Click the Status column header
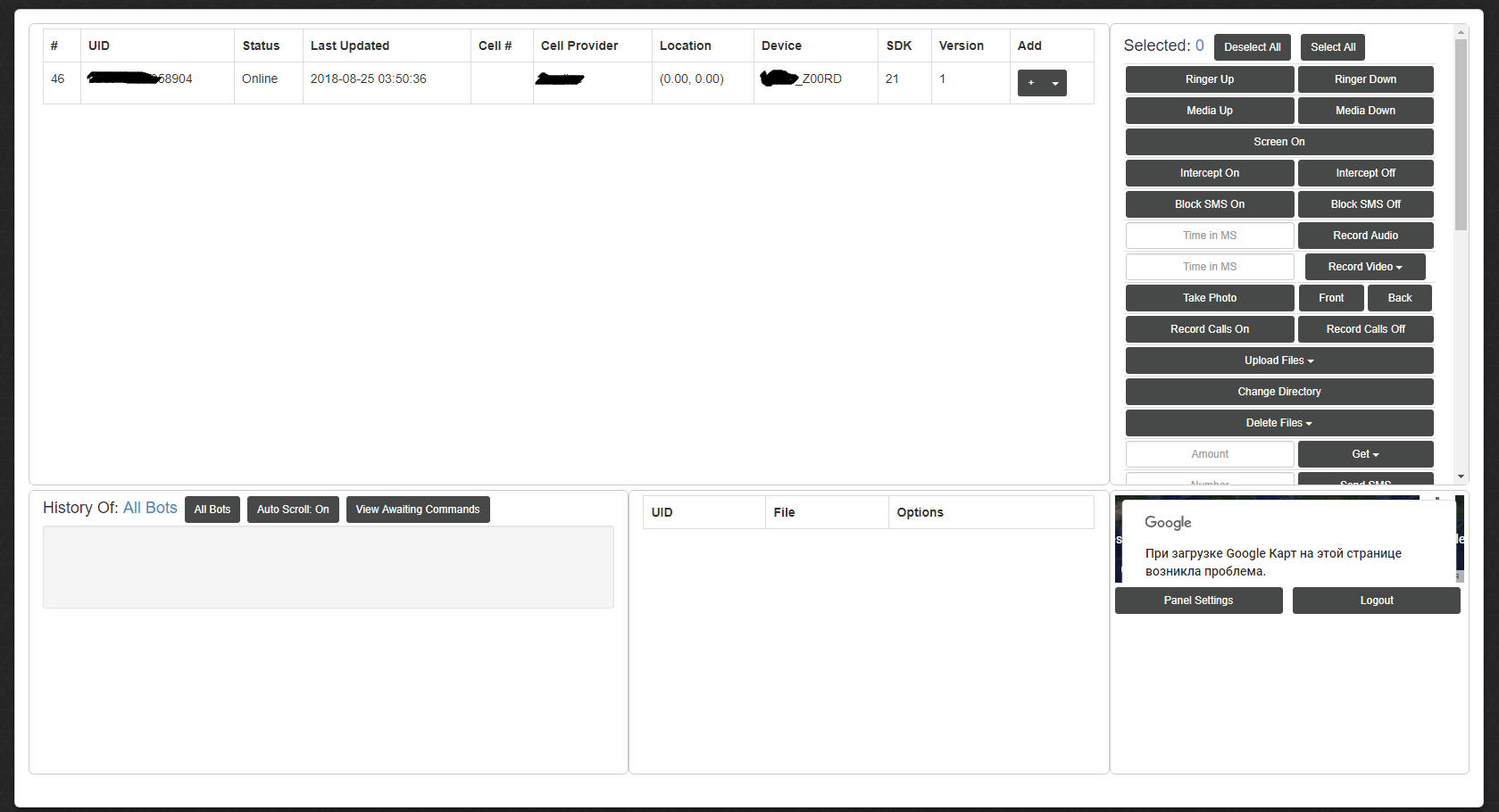The width and height of the screenshot is (1499, 812). pos(261,46)
